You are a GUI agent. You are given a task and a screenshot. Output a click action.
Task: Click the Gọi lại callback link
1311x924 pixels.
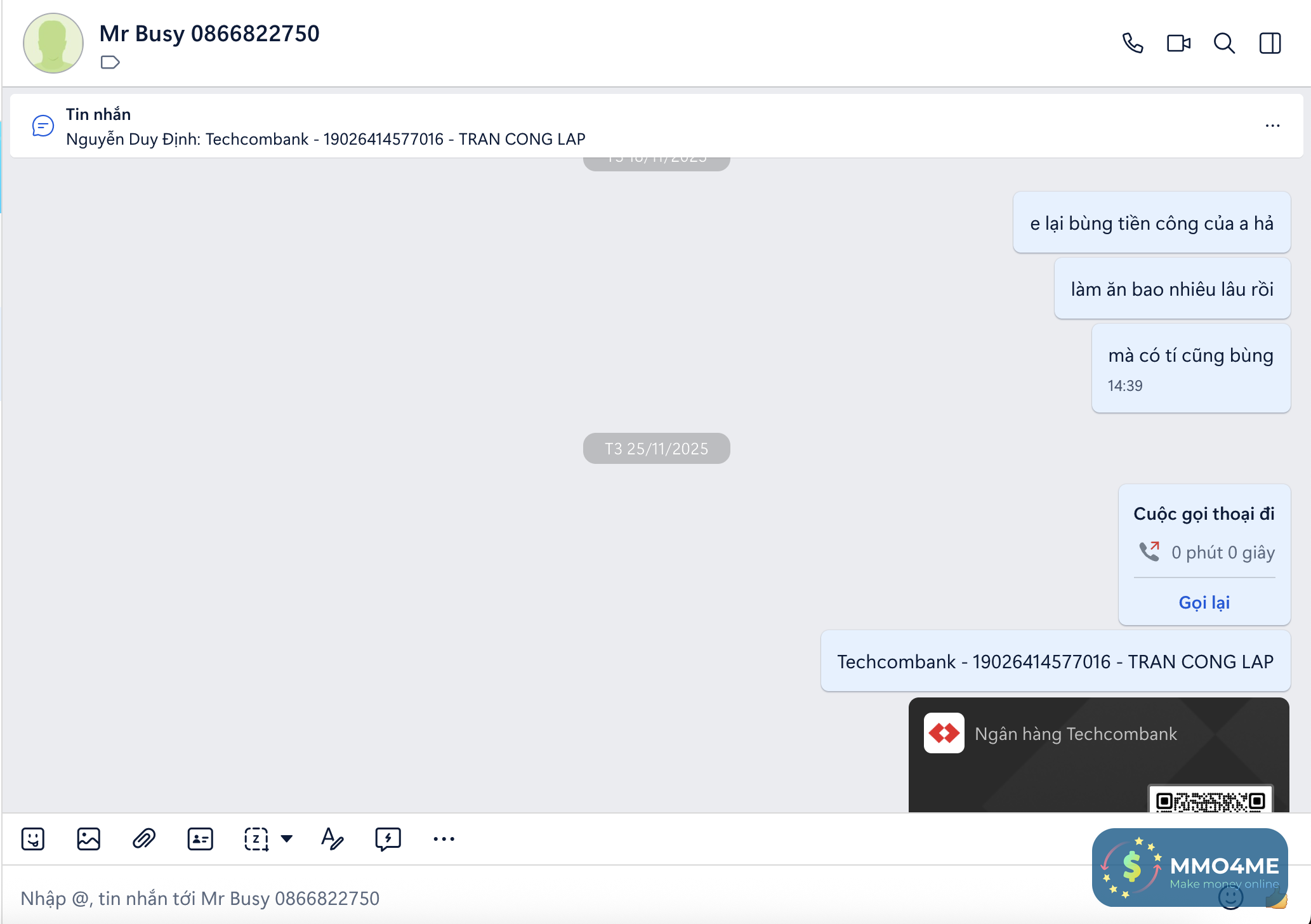pyautogui.click(x=1204, y=602)
